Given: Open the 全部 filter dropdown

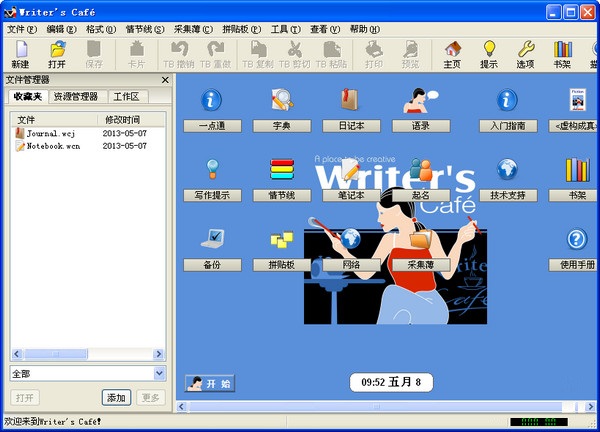Looking at the screenshot, I should click(x=160, y=373).
